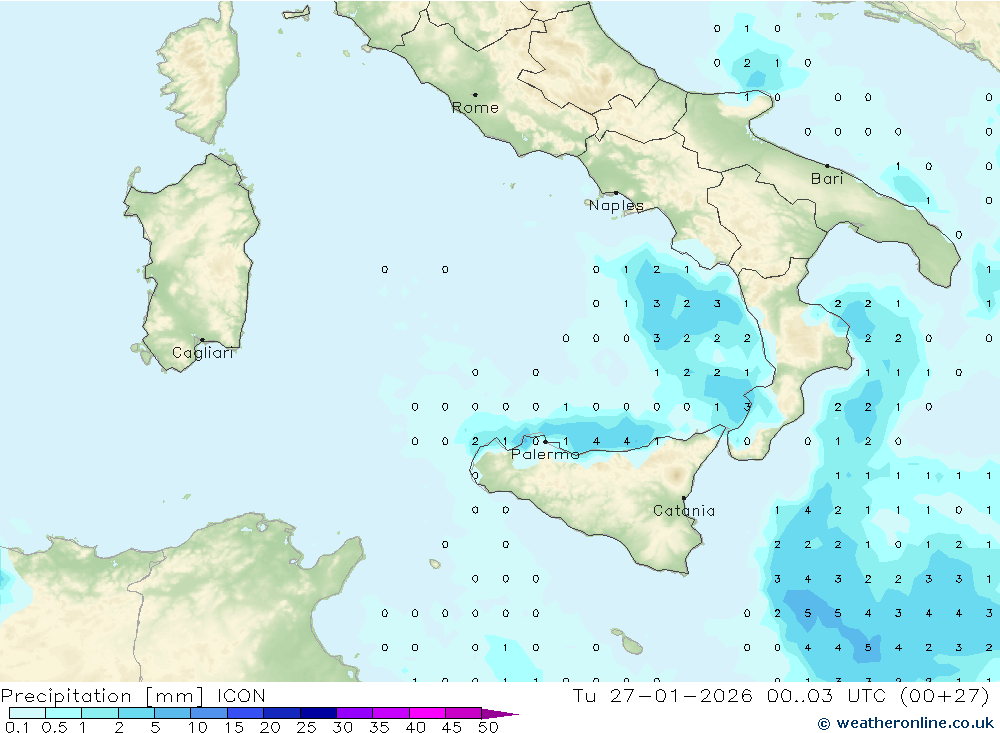Pick the 35–40 mm legend swatch
This screenshot has height=733, width=1000.
(x=390, y=713)
